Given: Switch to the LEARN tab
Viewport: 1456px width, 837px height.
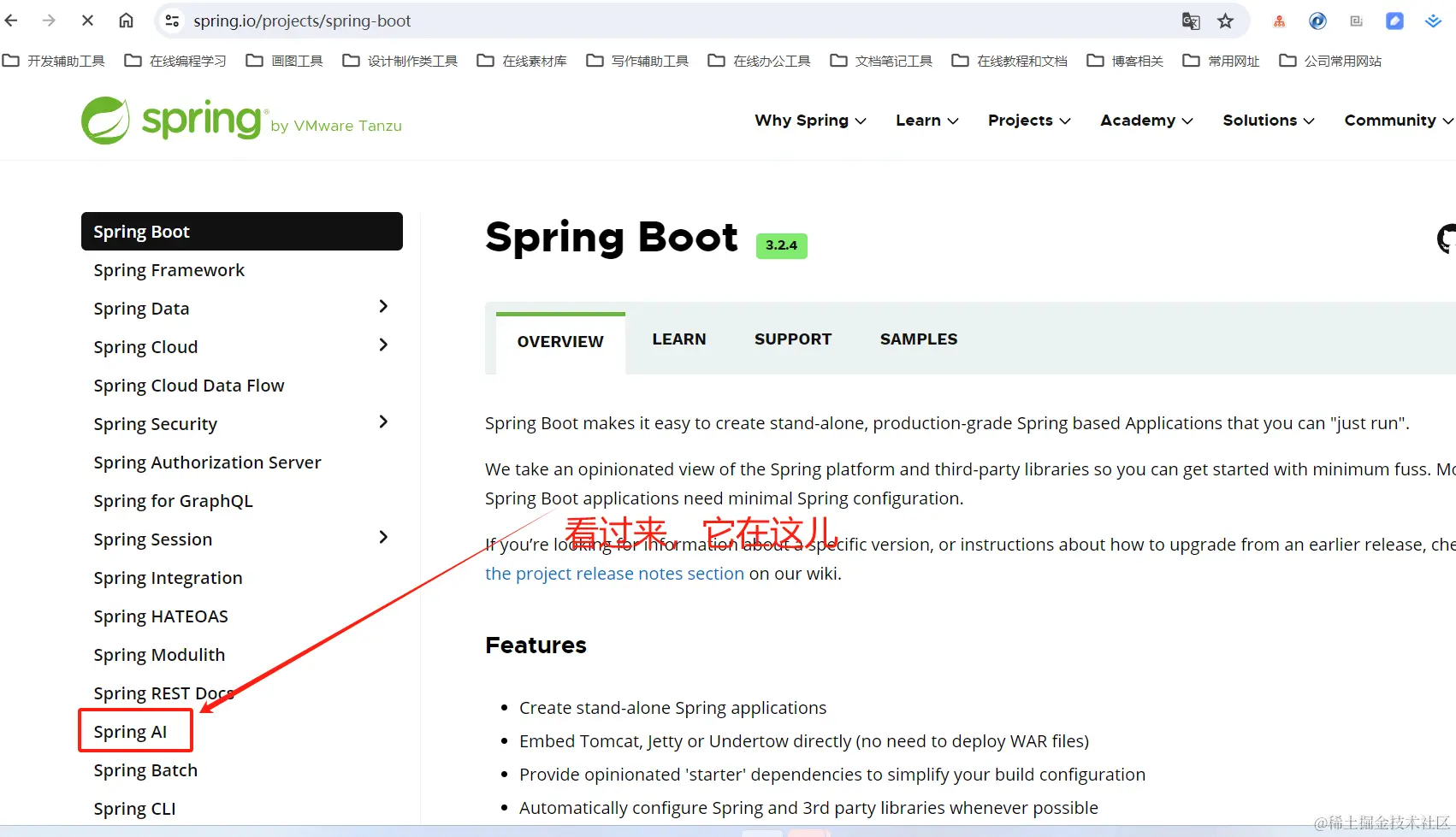Looking at the screenshot, I should pyautogui.click(x=679, y=339).
